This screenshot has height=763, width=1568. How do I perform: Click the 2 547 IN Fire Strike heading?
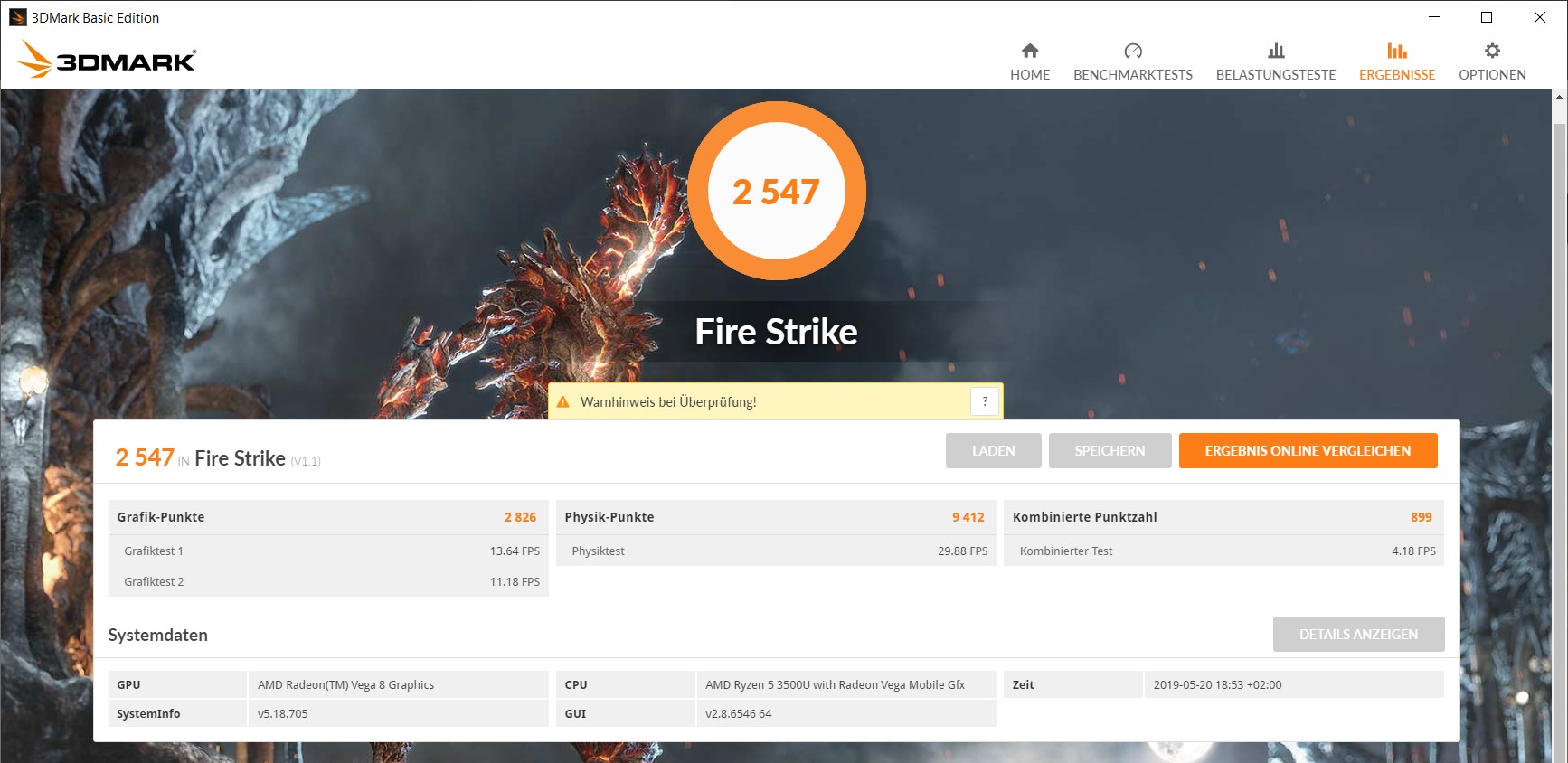pyautogui.click(x=217, y=458)
